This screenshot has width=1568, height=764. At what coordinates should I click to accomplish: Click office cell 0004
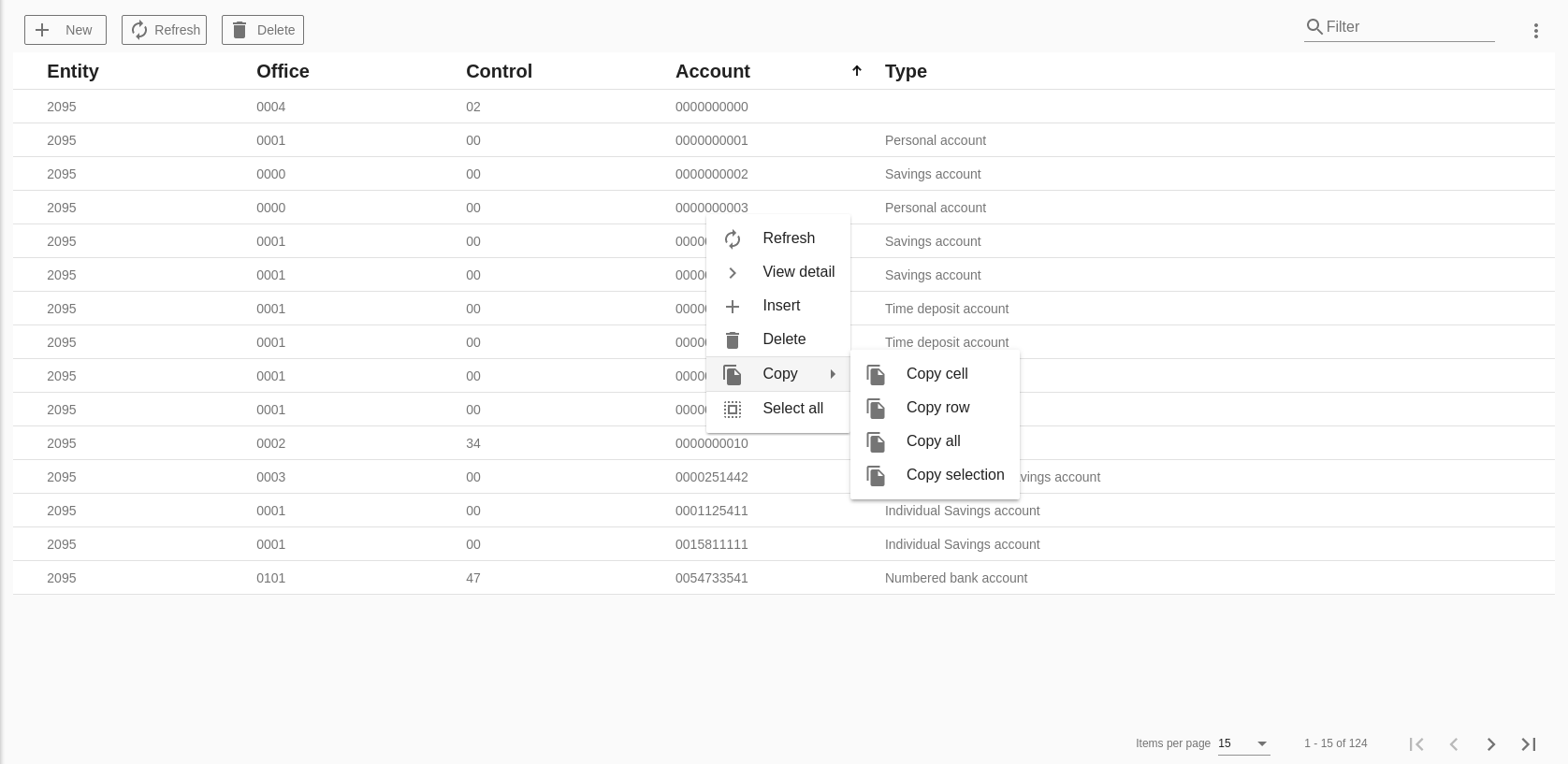coord(271,107)
